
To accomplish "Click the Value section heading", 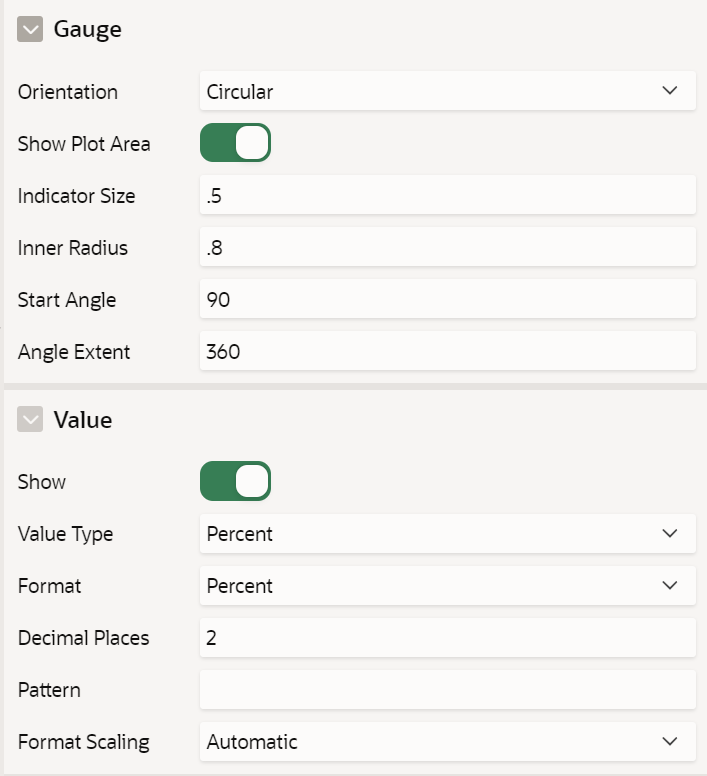I will 82,420.
